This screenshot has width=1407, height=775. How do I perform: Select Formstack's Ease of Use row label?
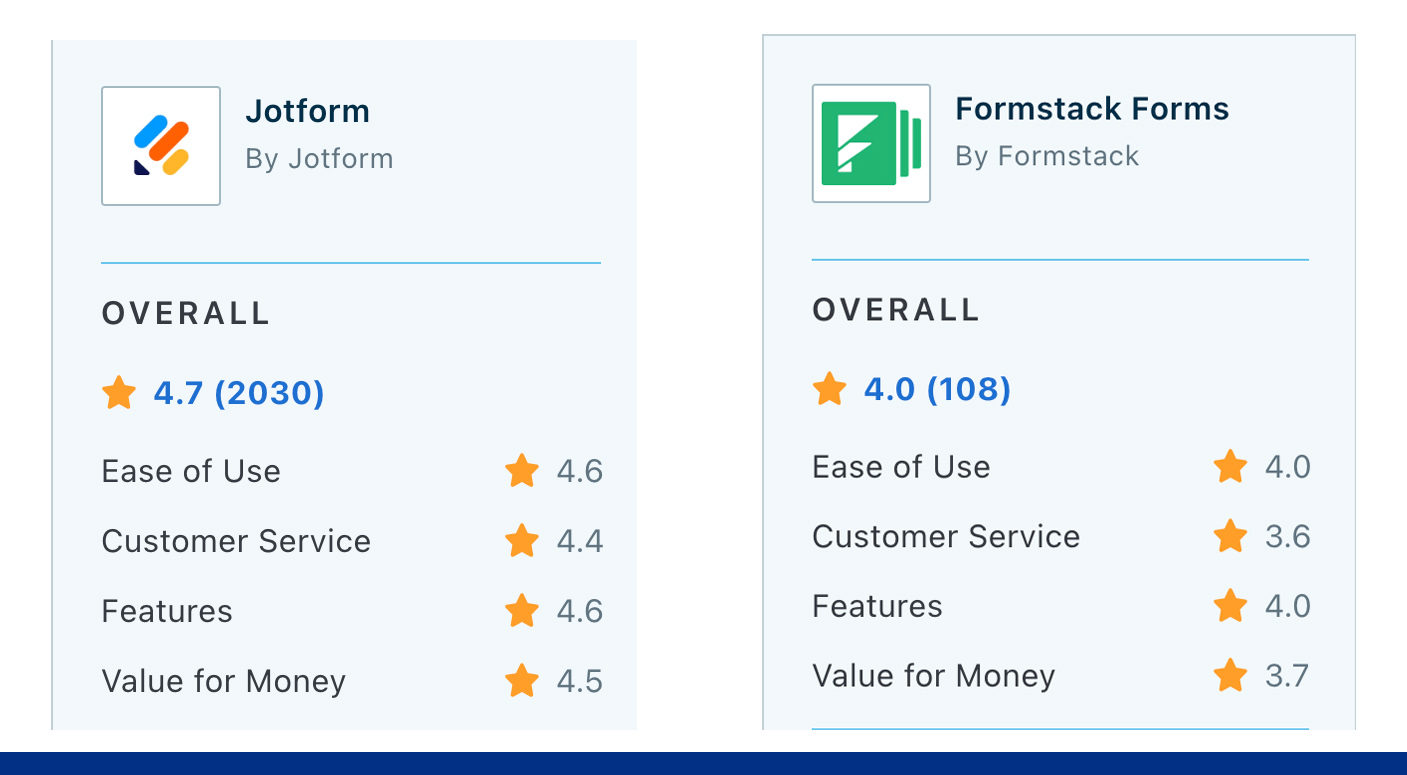[x=901, y=467]
